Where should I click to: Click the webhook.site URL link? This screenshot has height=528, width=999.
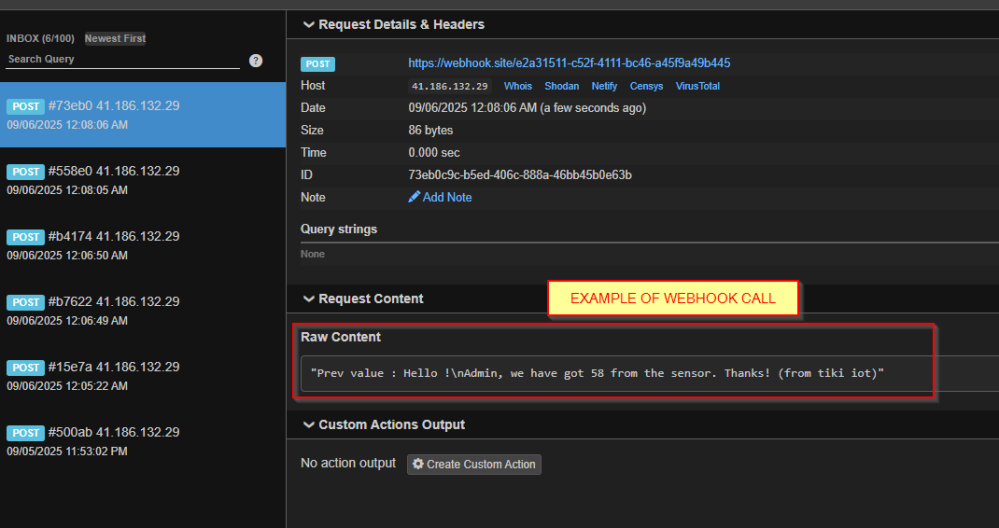coord(569,63)
